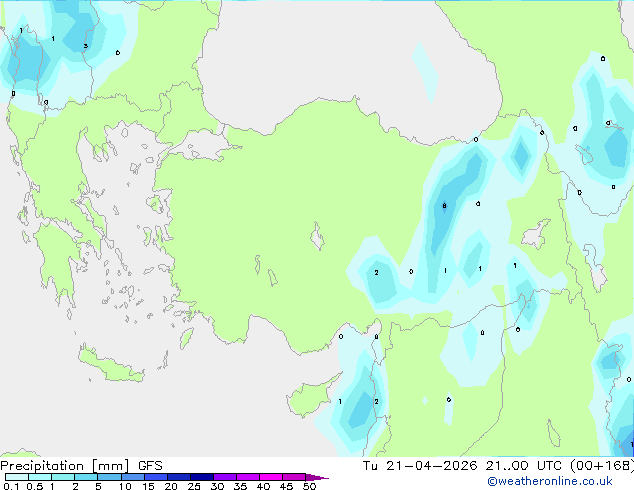Click the precipitation value '3' on the map

(x=85, y=46)
